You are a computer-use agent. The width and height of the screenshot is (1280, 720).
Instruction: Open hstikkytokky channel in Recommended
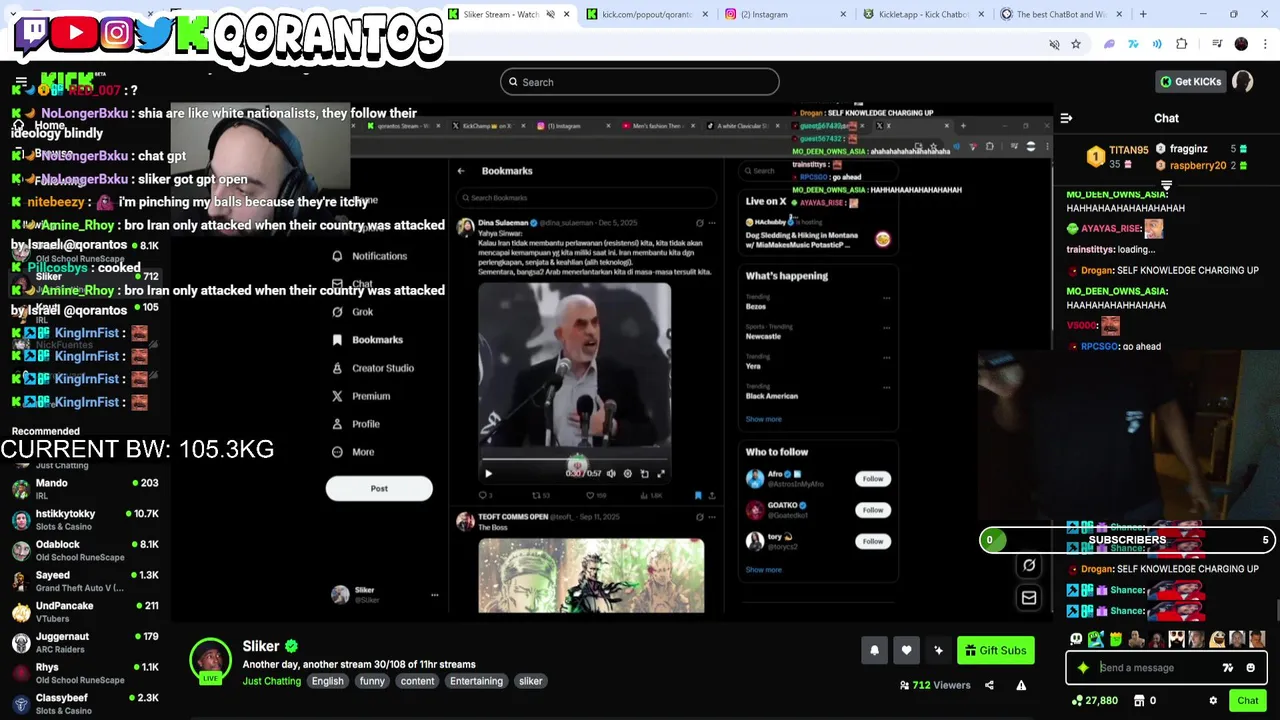point(85,520)
